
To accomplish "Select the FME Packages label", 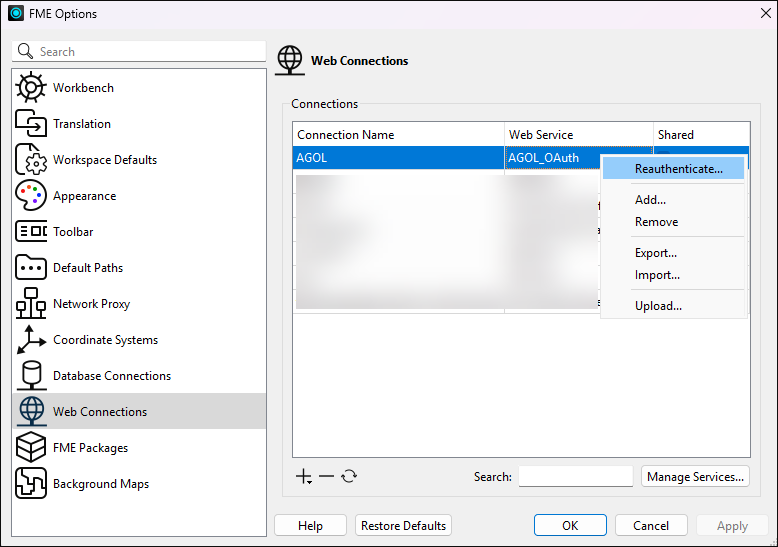I will pos(90,448).
